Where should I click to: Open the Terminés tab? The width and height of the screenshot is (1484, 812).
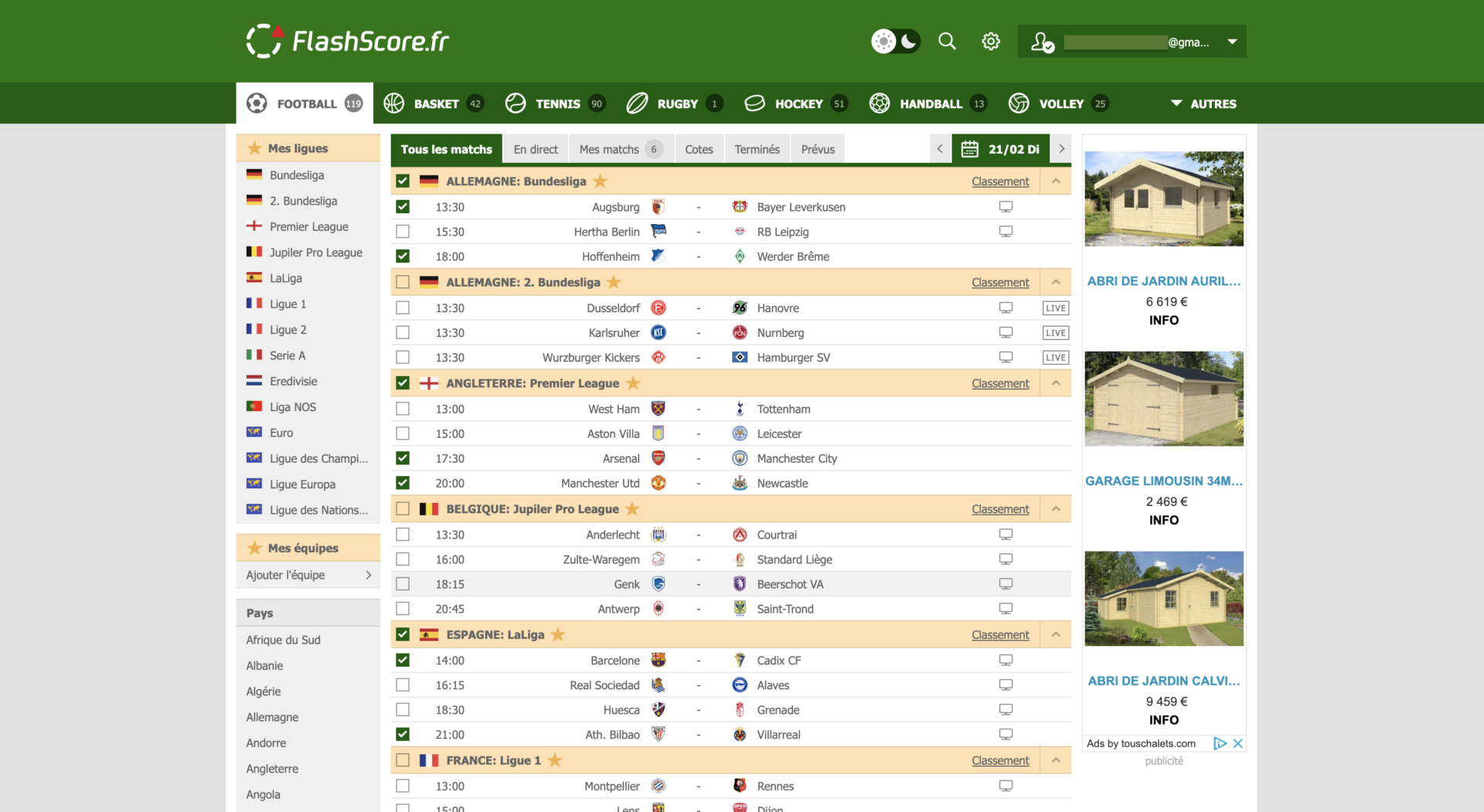pyautogui.click(x=757, y=149)
